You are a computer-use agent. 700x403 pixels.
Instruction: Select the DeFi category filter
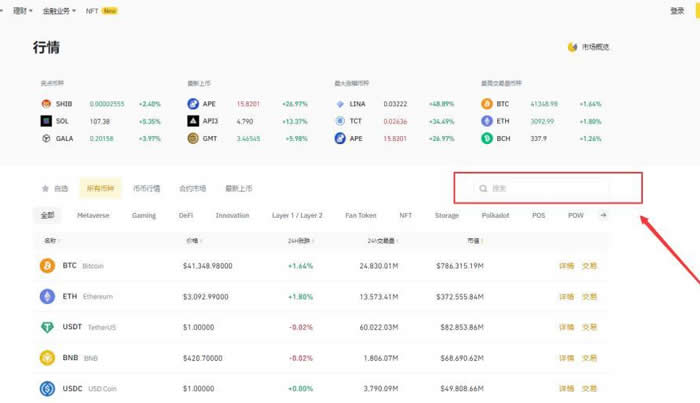pyautogui.click(x=186, y=215)
